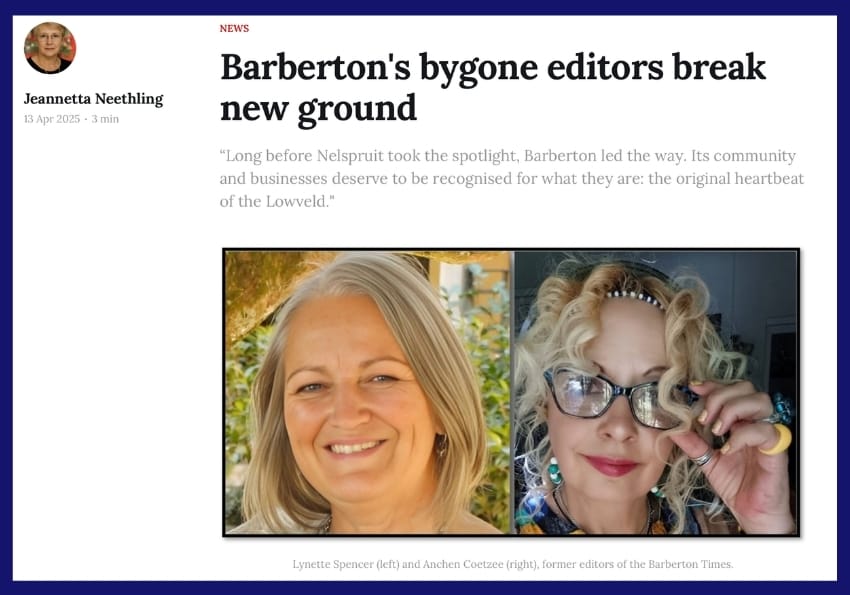This screenshot has width=850, height=595.
Task: Click the headline "Barberton's bygone editors break new ground"
Action: (x=492, y=88)
